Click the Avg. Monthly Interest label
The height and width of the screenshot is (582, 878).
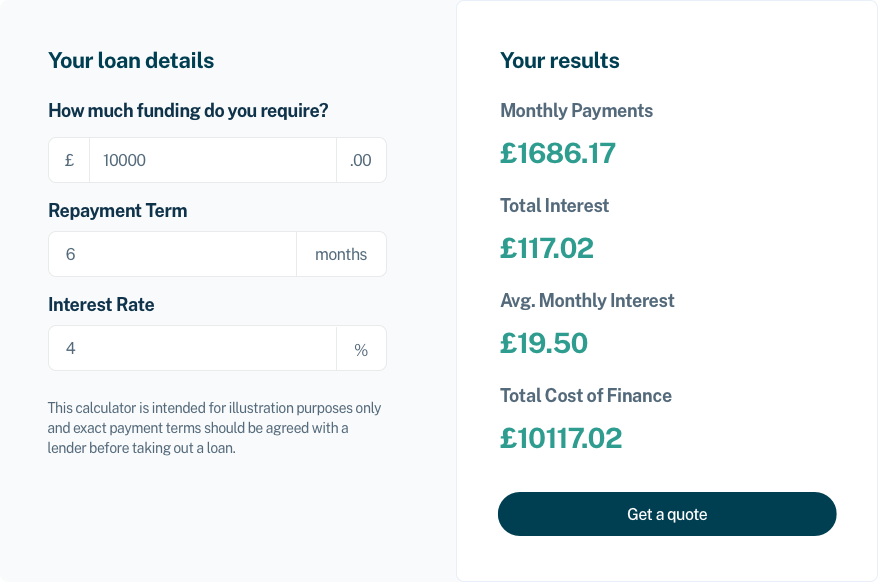[x=587, y=300]
